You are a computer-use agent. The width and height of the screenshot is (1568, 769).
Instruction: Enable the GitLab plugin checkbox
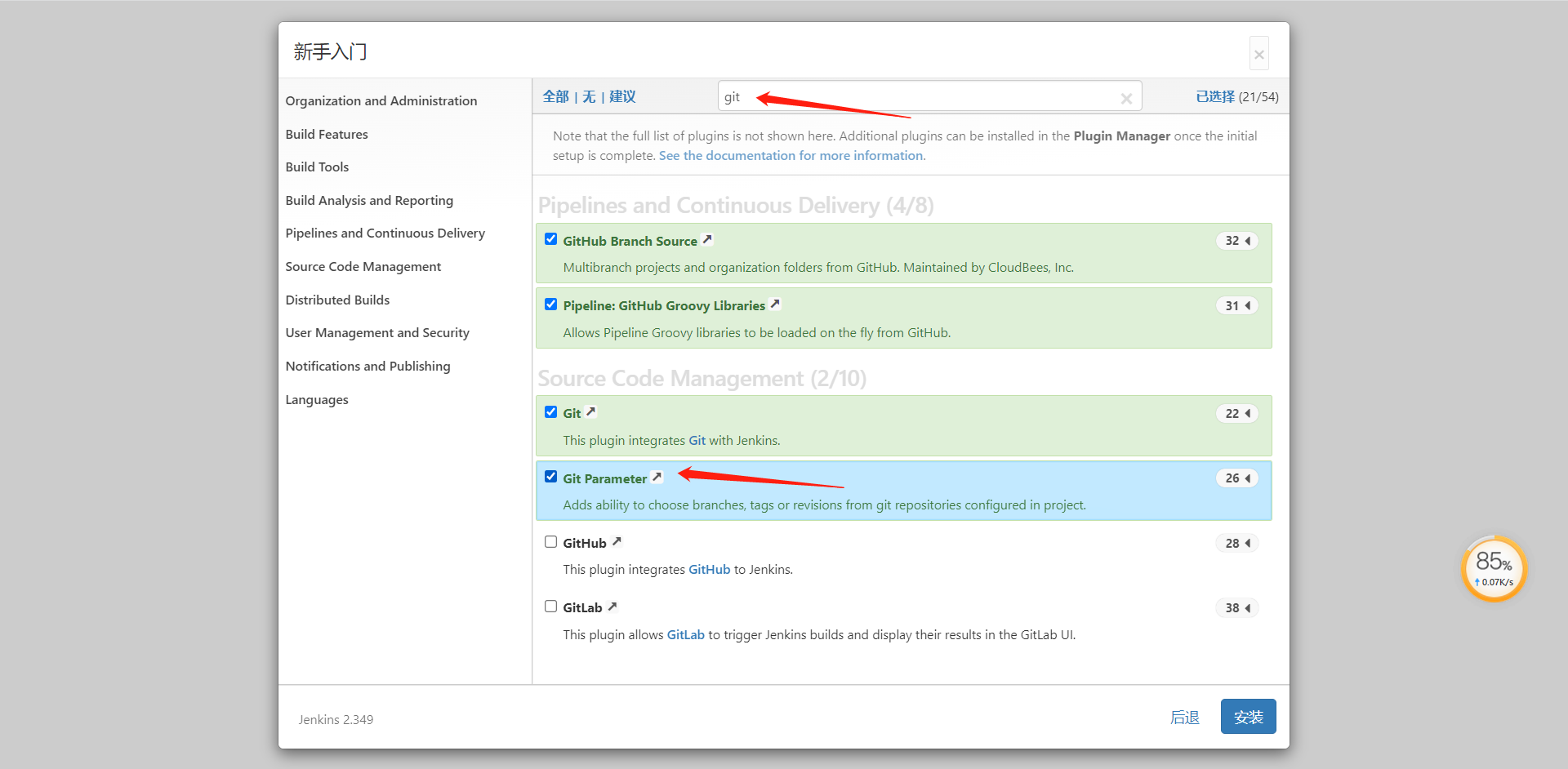click(x=551, y=607)
